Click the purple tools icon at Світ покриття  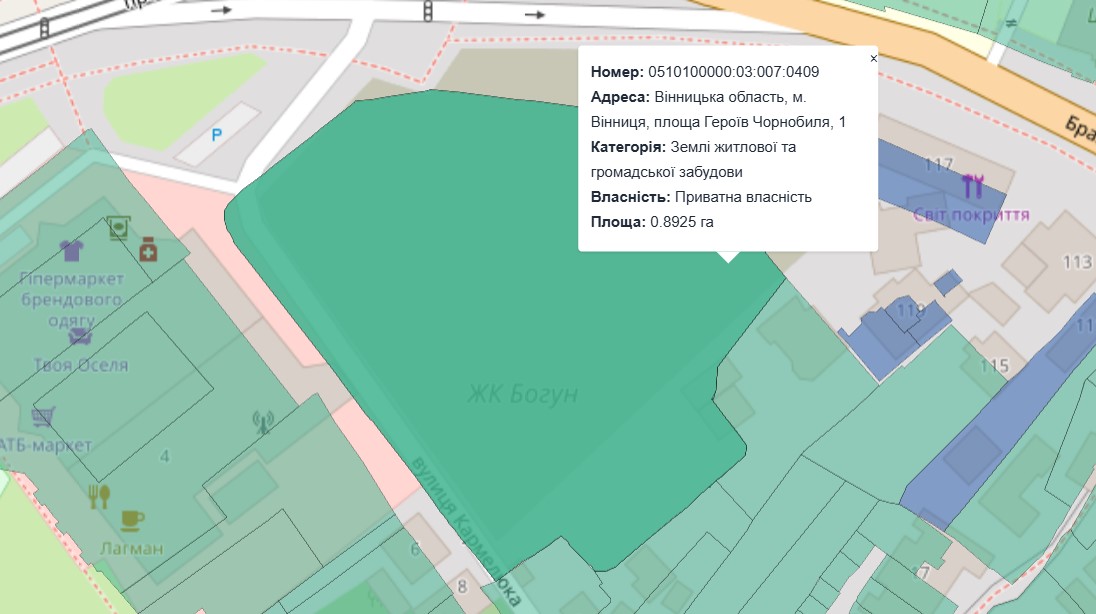point(973,186)
